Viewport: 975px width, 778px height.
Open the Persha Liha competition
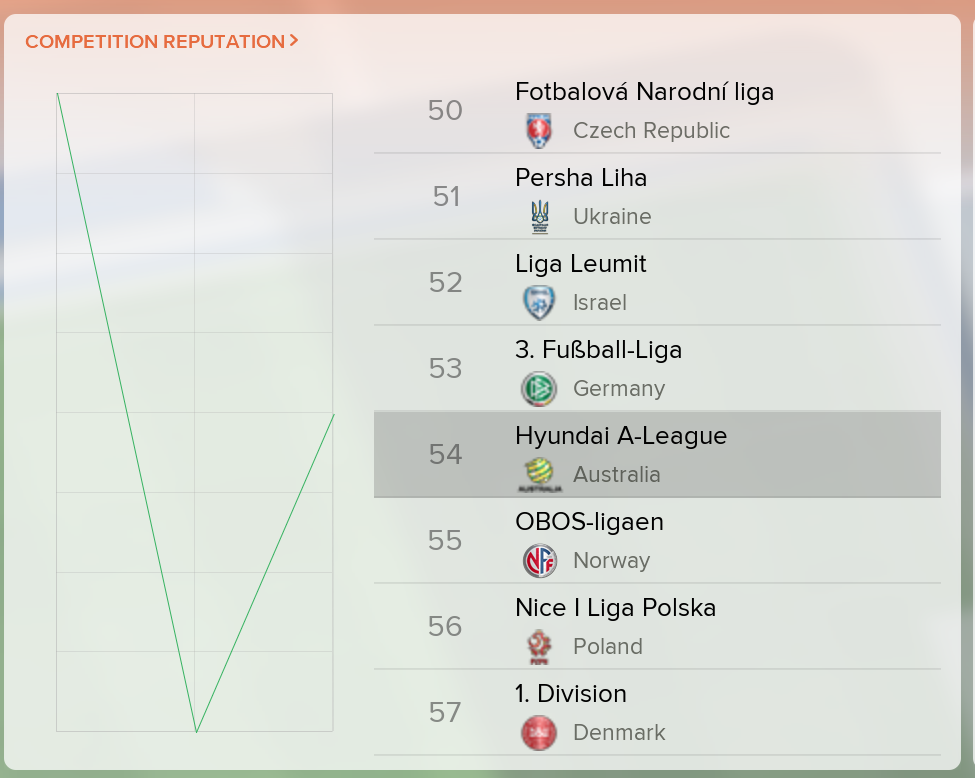tap(581, 178)
